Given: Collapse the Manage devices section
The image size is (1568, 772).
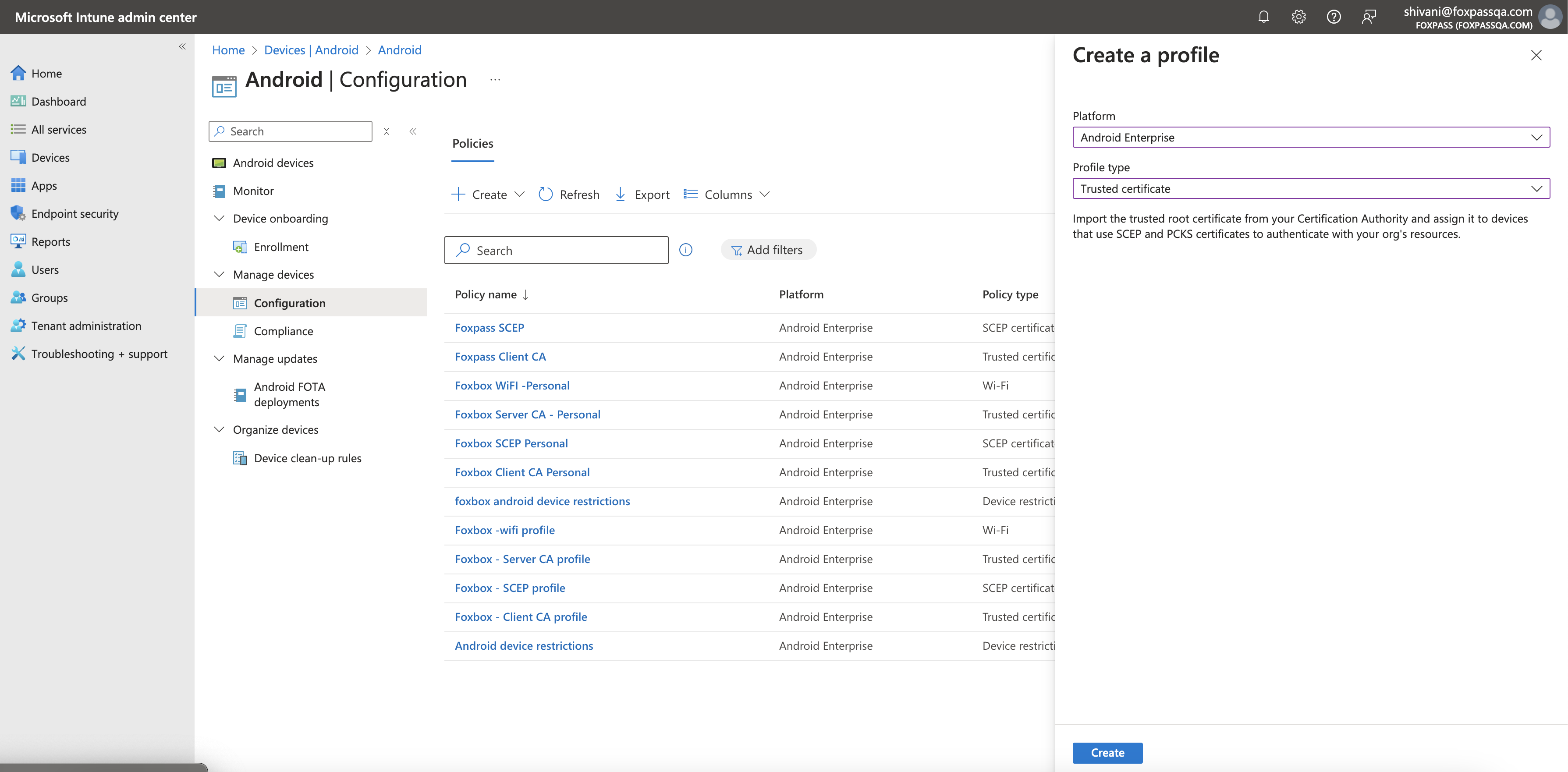Looking at the screenshot, I should coord(219,274).
